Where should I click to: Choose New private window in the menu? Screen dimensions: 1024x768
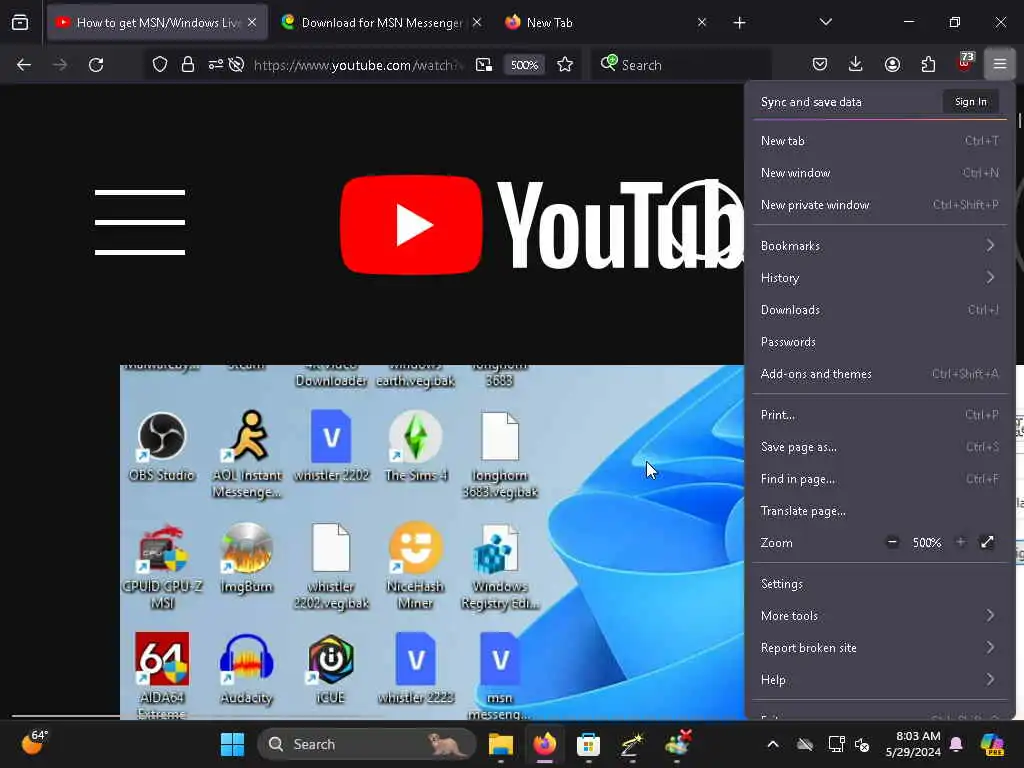click(880, 205)
